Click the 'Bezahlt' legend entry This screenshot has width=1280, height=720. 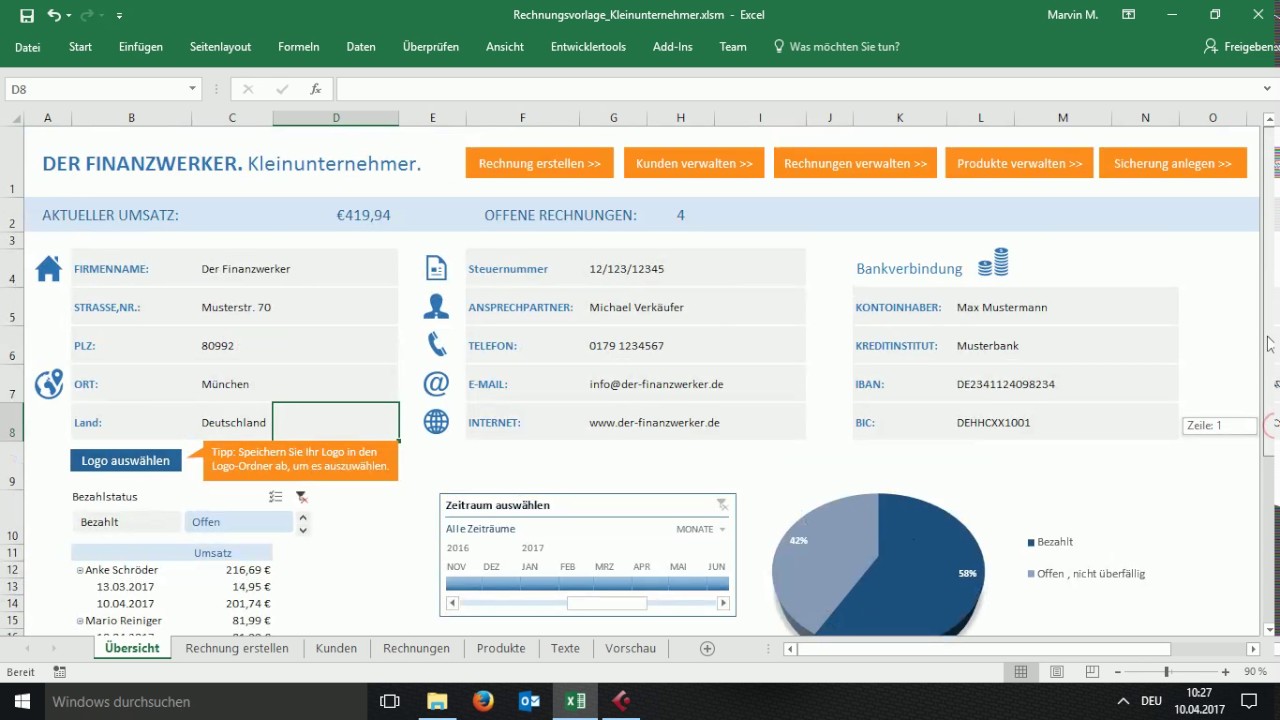(x=1050, y=542)
